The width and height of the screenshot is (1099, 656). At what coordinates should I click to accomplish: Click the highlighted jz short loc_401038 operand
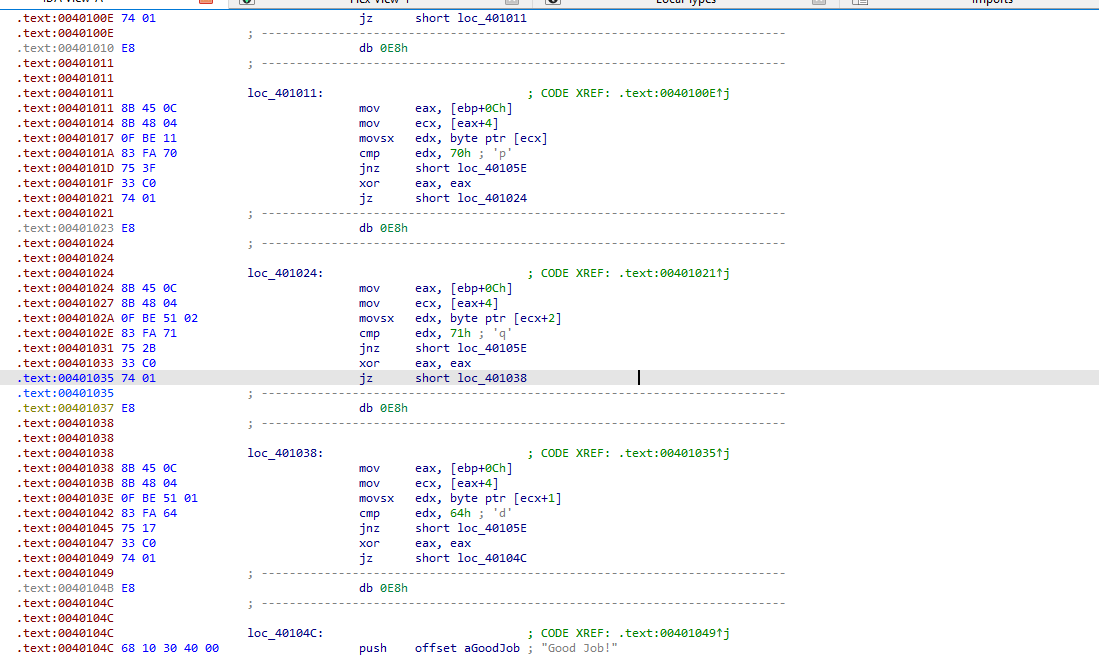click(492, 378)
